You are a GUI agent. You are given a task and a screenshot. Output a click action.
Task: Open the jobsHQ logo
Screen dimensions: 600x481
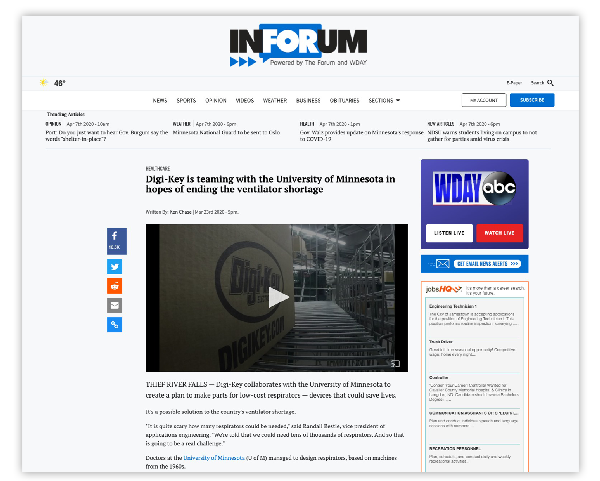pyautogui.click(x=444, y=290)
